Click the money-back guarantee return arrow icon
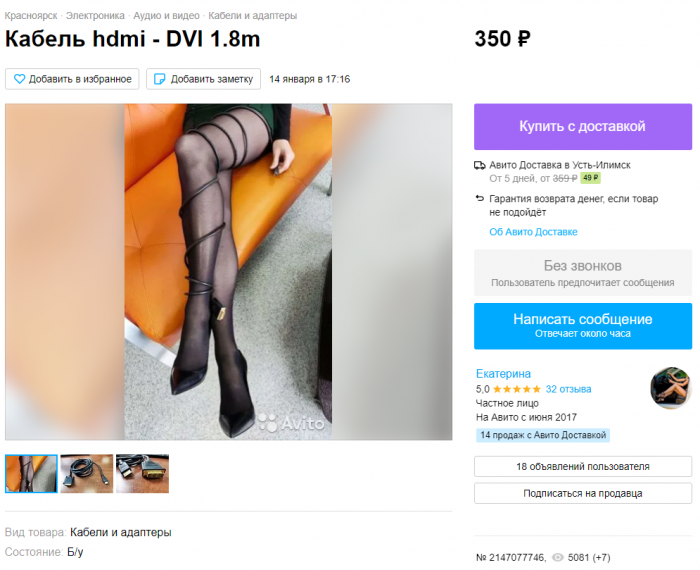 [x=480, y=199]
